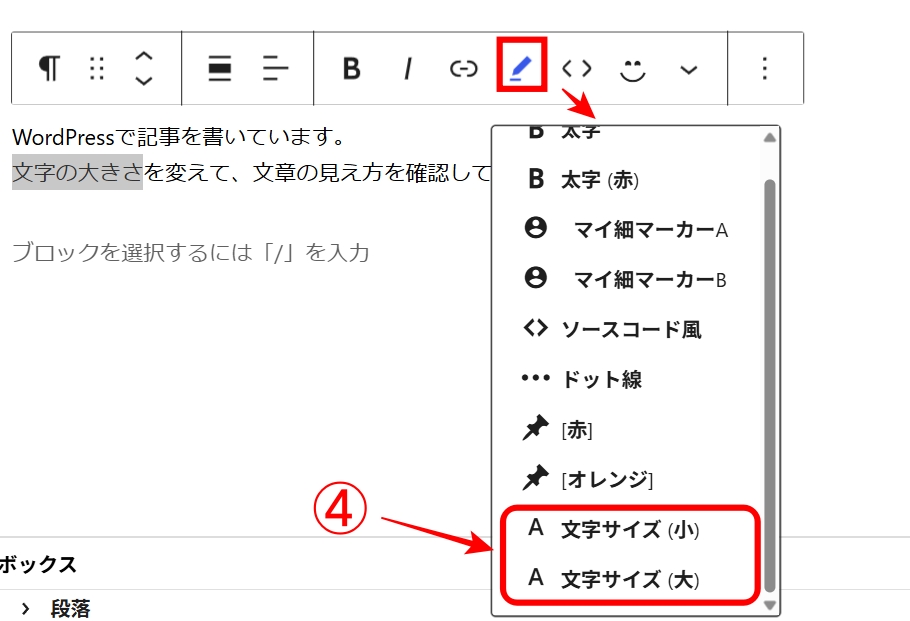Move block down with the down chevron

tap(143, 80)
